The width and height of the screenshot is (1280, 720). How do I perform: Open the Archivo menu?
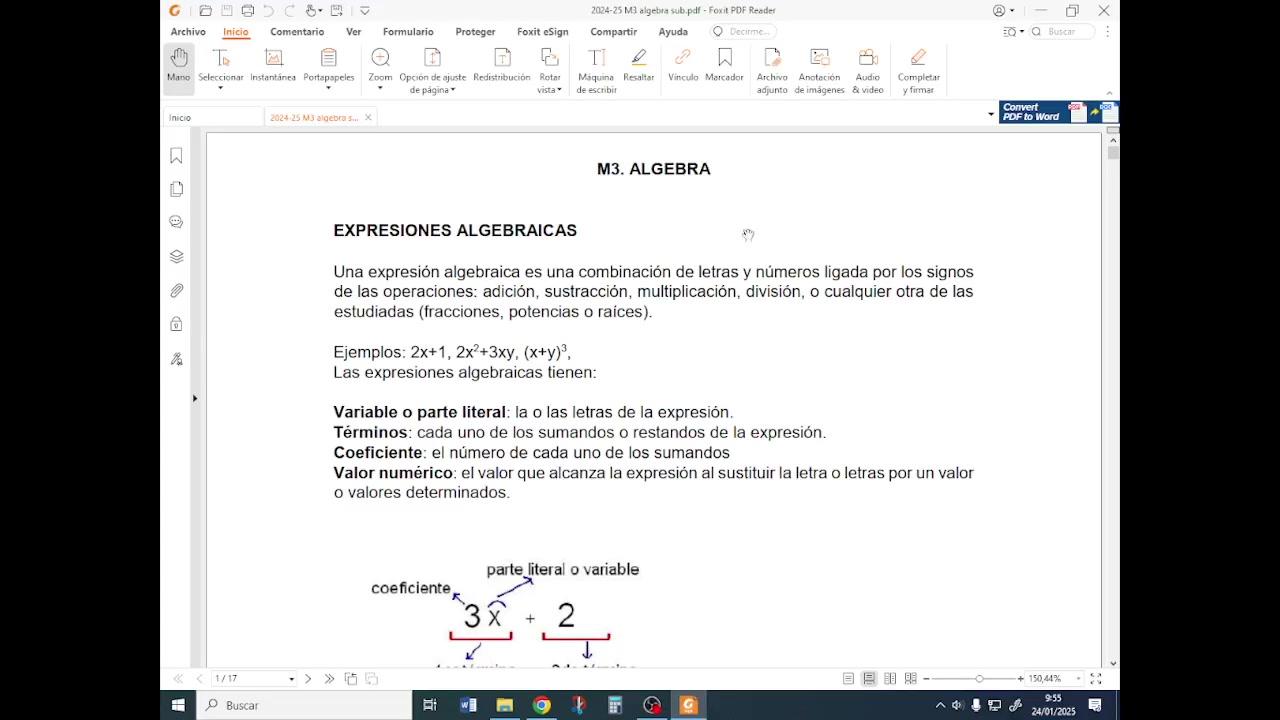coord(188,32)
